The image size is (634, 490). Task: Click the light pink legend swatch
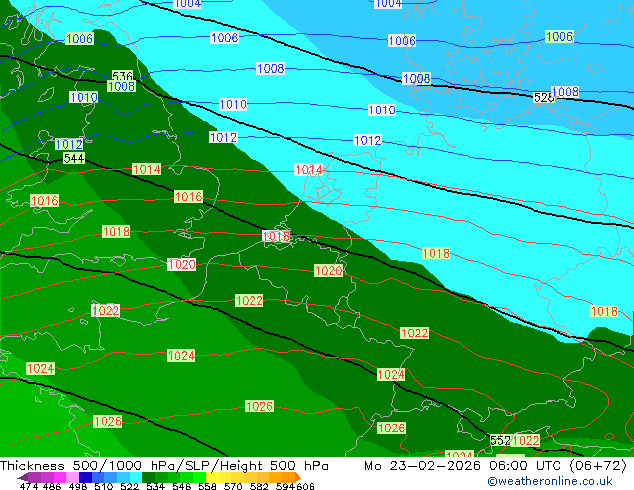[72, 477]
